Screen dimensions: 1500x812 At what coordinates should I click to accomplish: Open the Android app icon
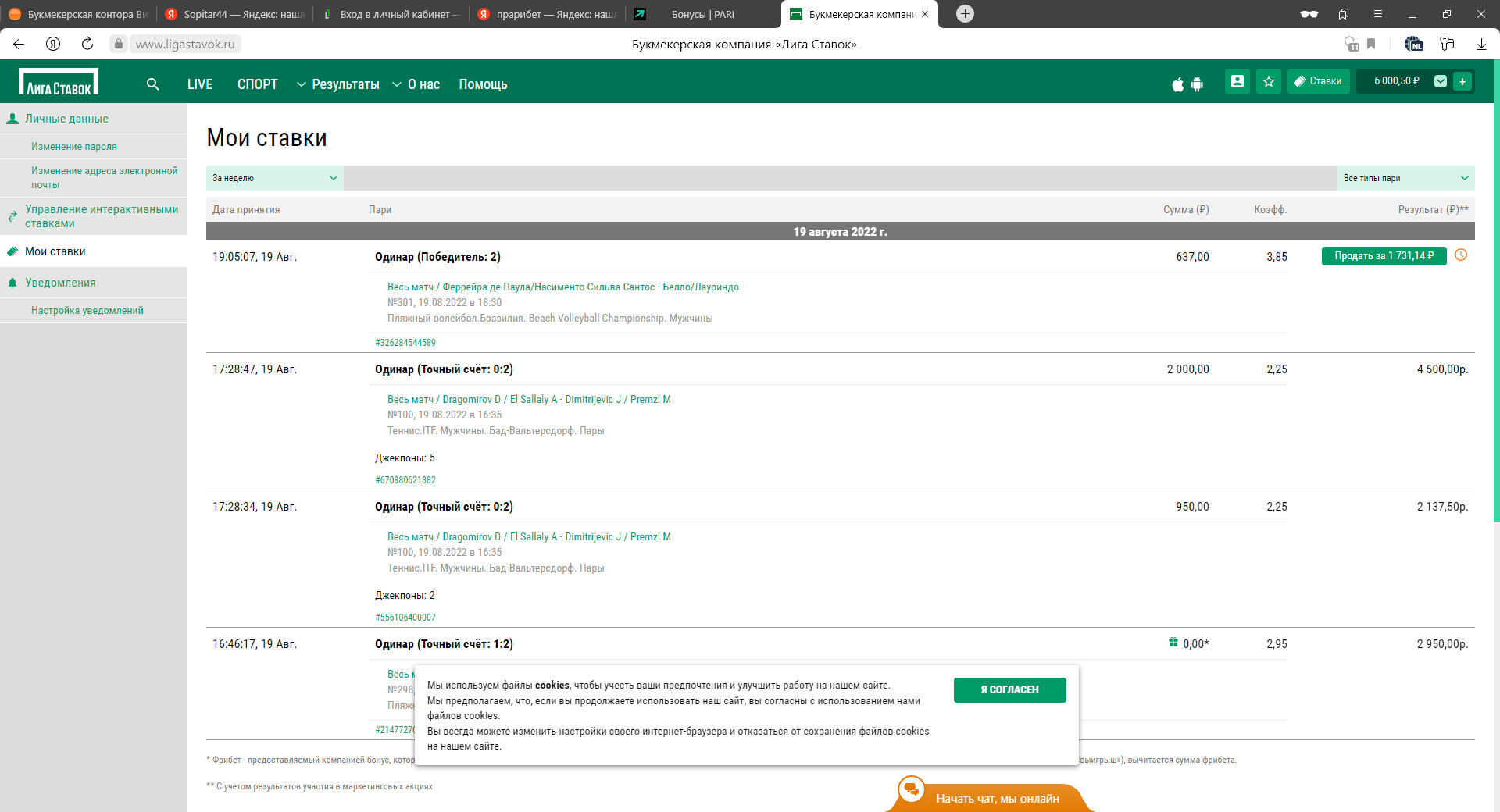click(1197, 84)
